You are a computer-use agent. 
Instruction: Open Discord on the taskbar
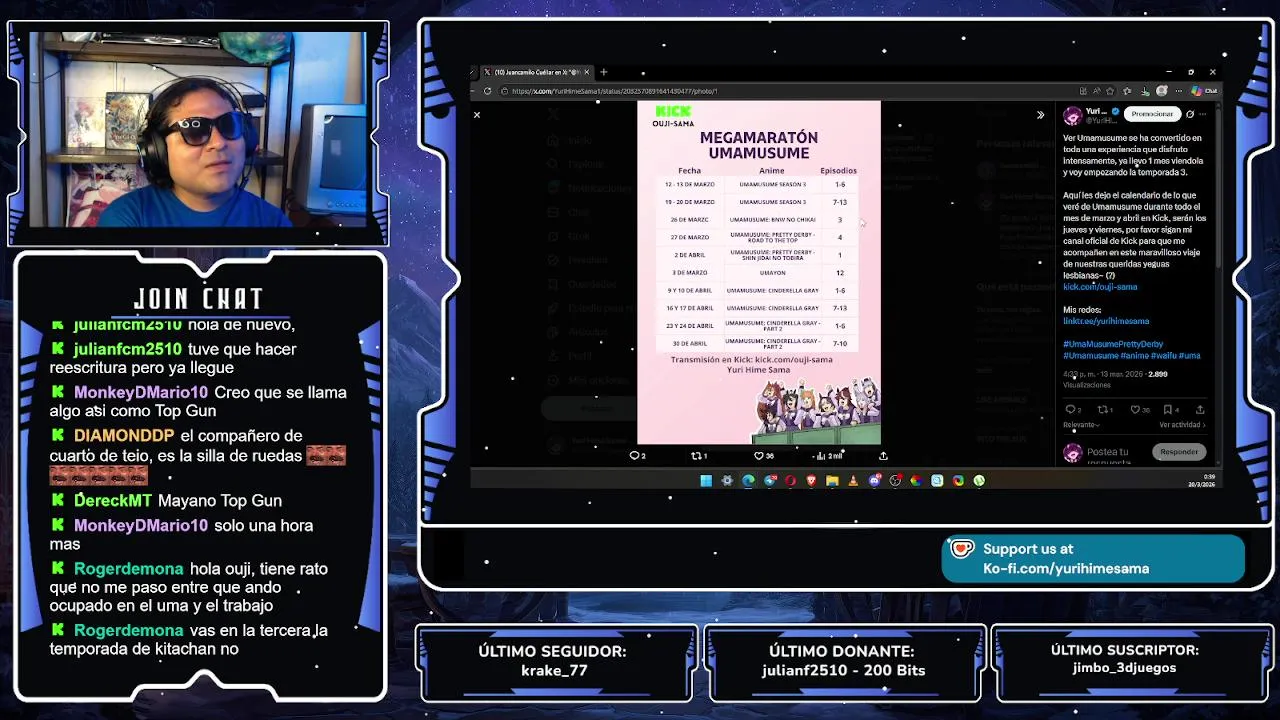[x=875, y=481]
